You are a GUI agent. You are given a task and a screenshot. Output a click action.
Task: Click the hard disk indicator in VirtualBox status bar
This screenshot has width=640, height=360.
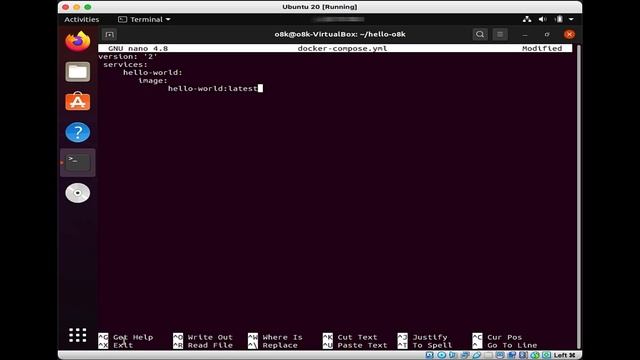coord(429,355)
